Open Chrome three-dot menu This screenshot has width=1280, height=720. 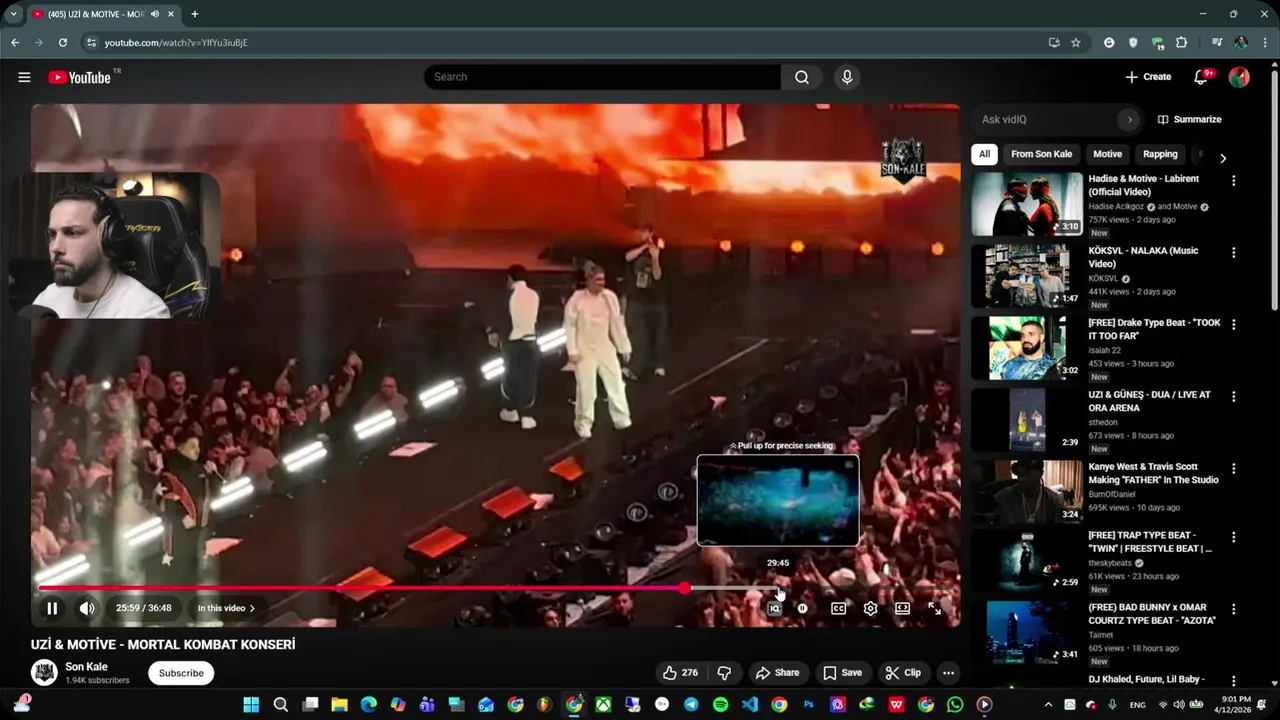pos(1265,43)
